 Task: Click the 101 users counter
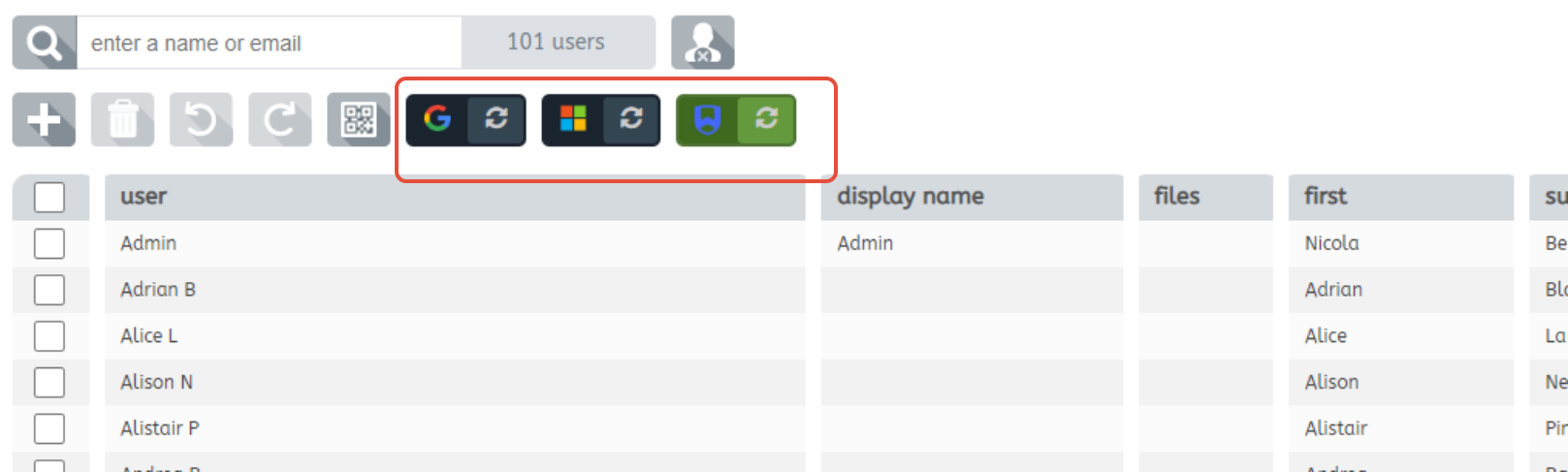click(557, 43)
